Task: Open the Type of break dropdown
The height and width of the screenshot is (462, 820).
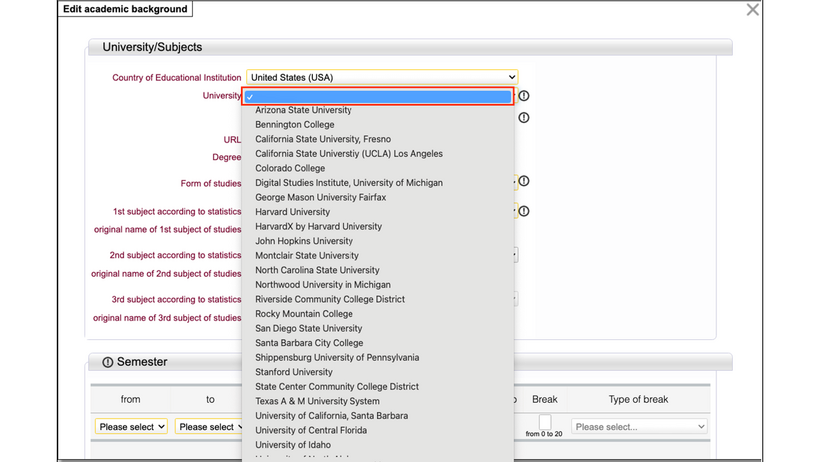Action: pyautogui.click(x=639, y=427)
